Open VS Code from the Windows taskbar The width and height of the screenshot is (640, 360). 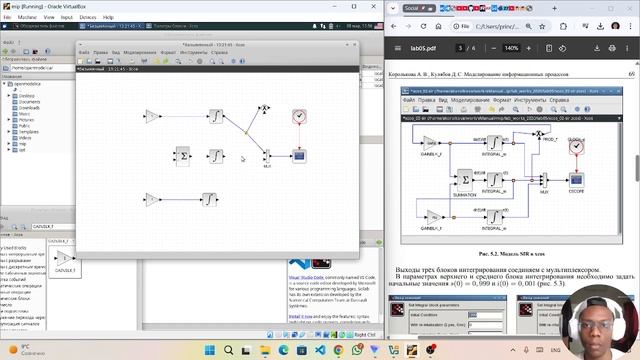point(320,350)
